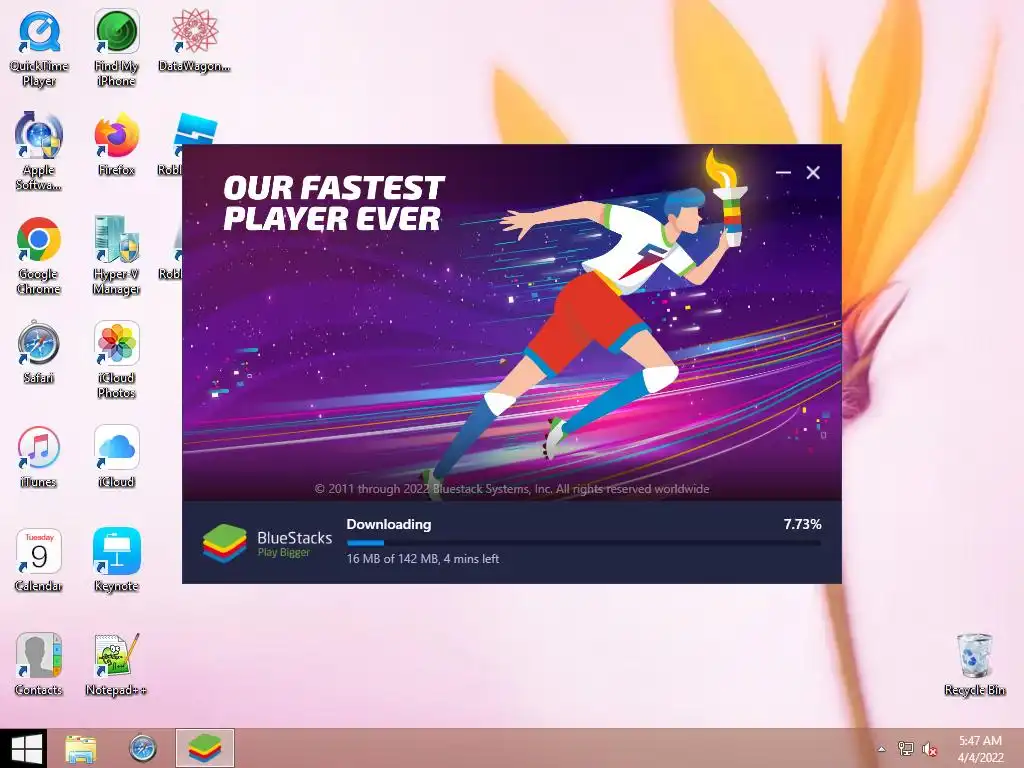Open the iCloud Photos desktop icon
This screenshot has height=768, width=1024.
[x=116, y=360]
